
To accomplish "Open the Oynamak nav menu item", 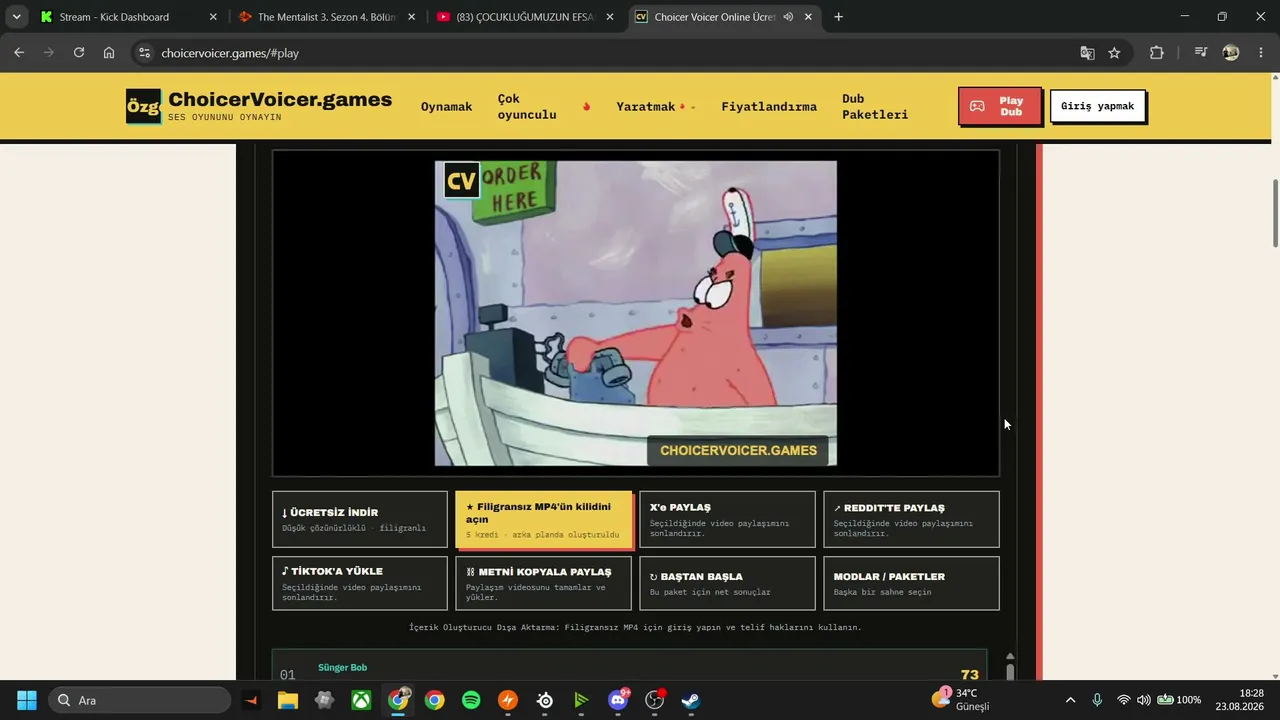I will pos(446,107).
